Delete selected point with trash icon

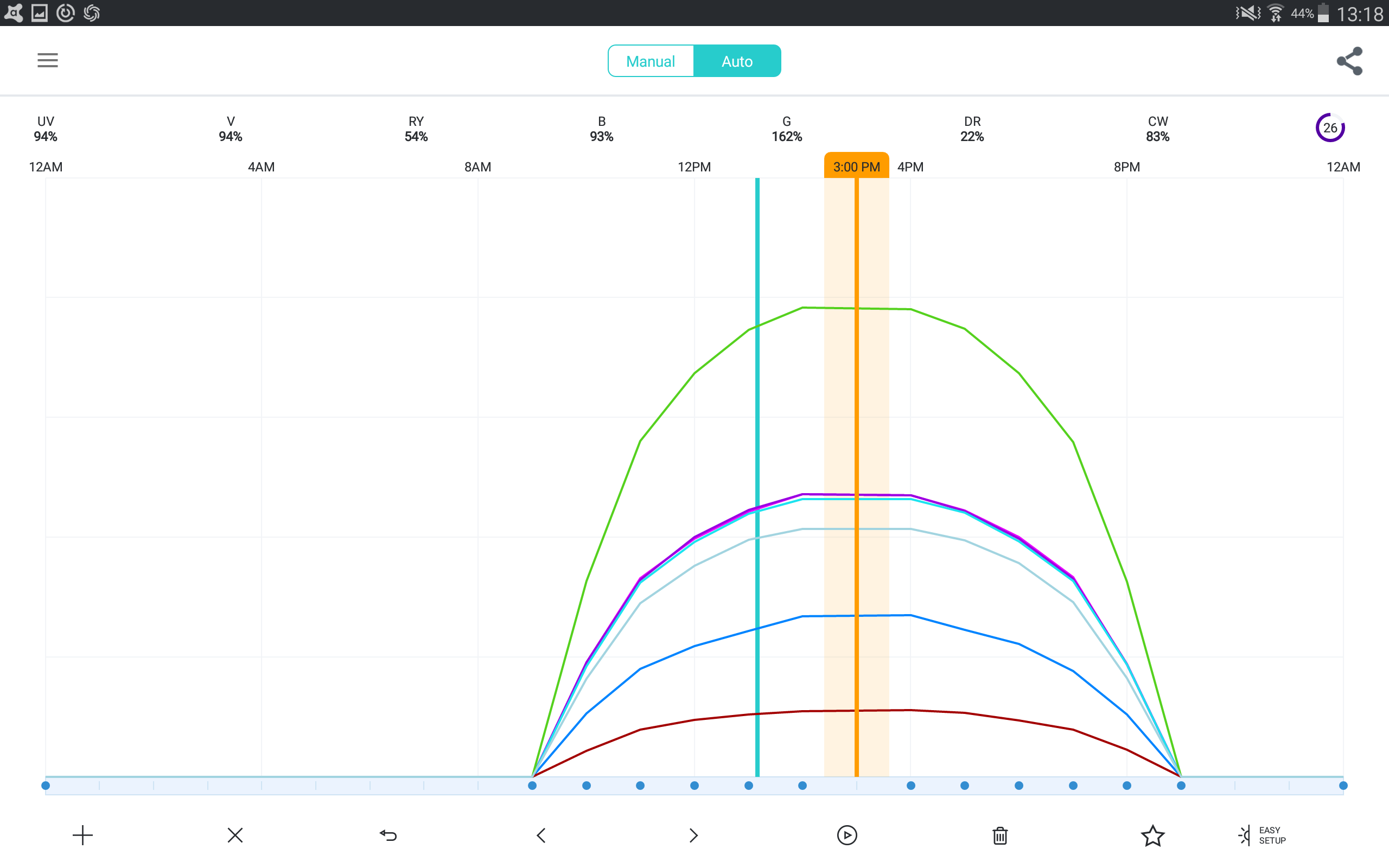pos(1000,835)
